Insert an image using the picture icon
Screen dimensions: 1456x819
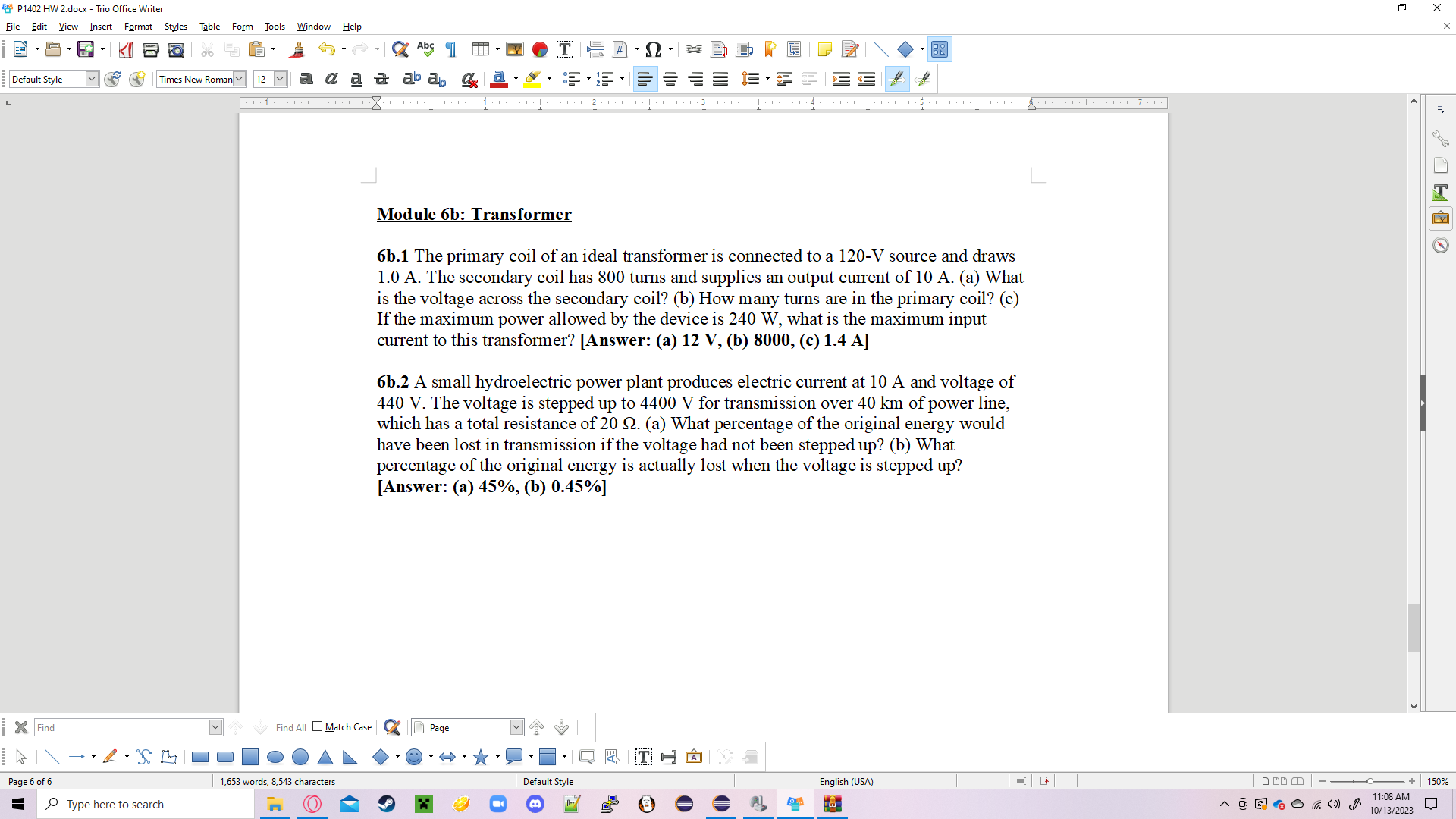point(515,49)
